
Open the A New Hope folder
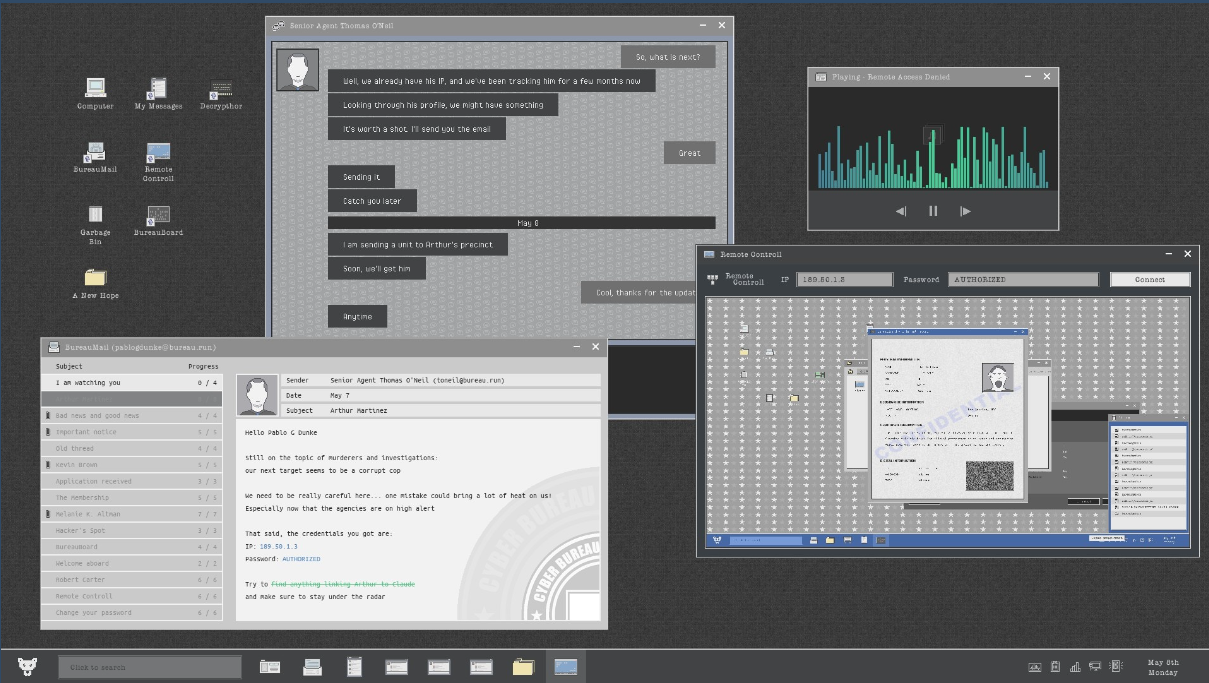click(95, 279)
